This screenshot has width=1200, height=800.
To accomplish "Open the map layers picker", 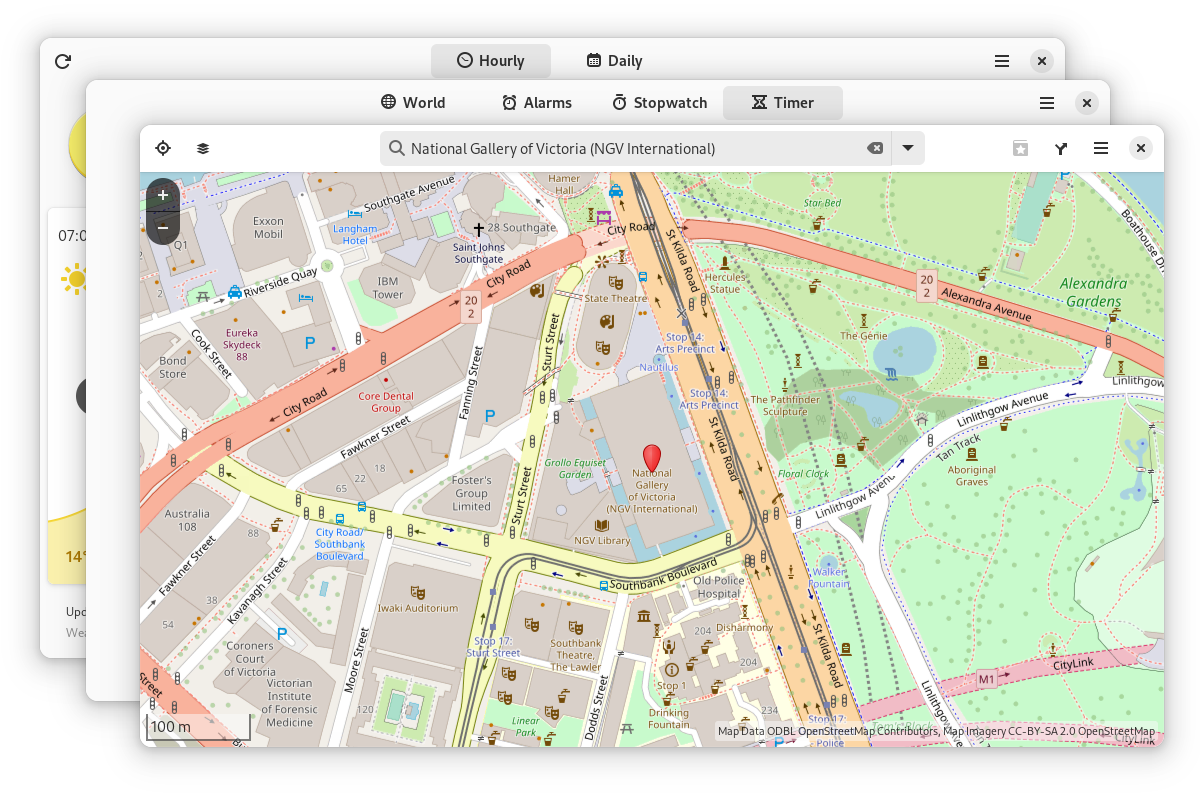I will point(203,148).
